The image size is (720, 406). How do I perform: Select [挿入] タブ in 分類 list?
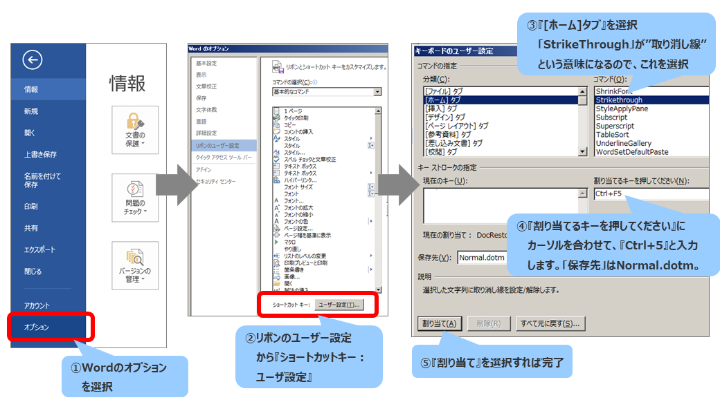coord(501,108)
